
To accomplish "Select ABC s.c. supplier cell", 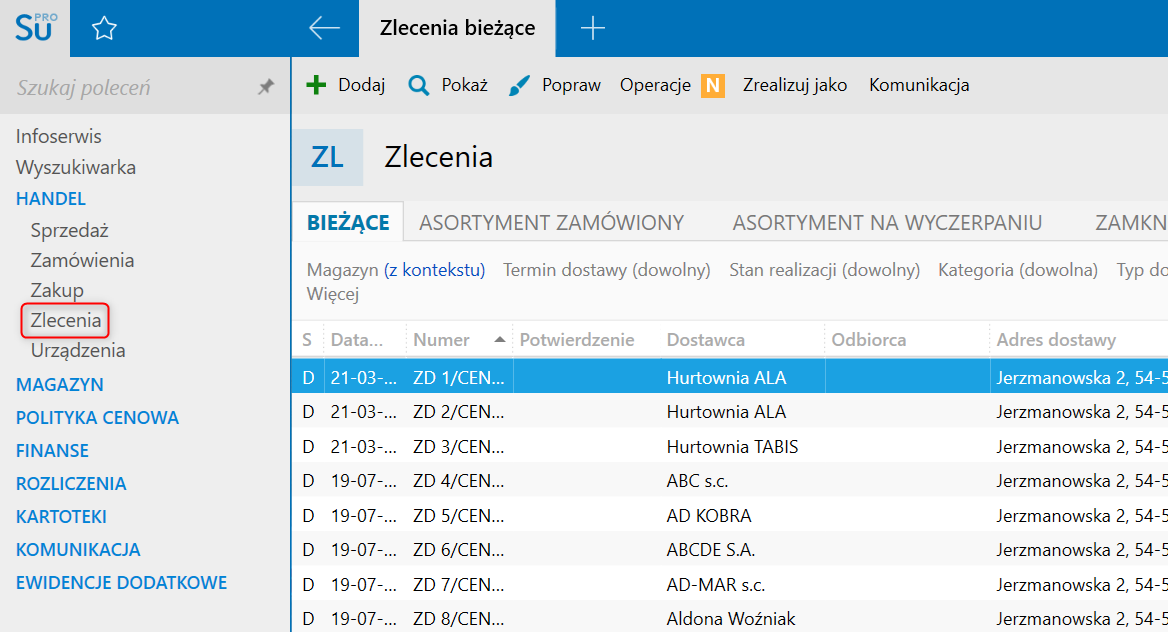I will pyautogui.click(x=697, y=481).
